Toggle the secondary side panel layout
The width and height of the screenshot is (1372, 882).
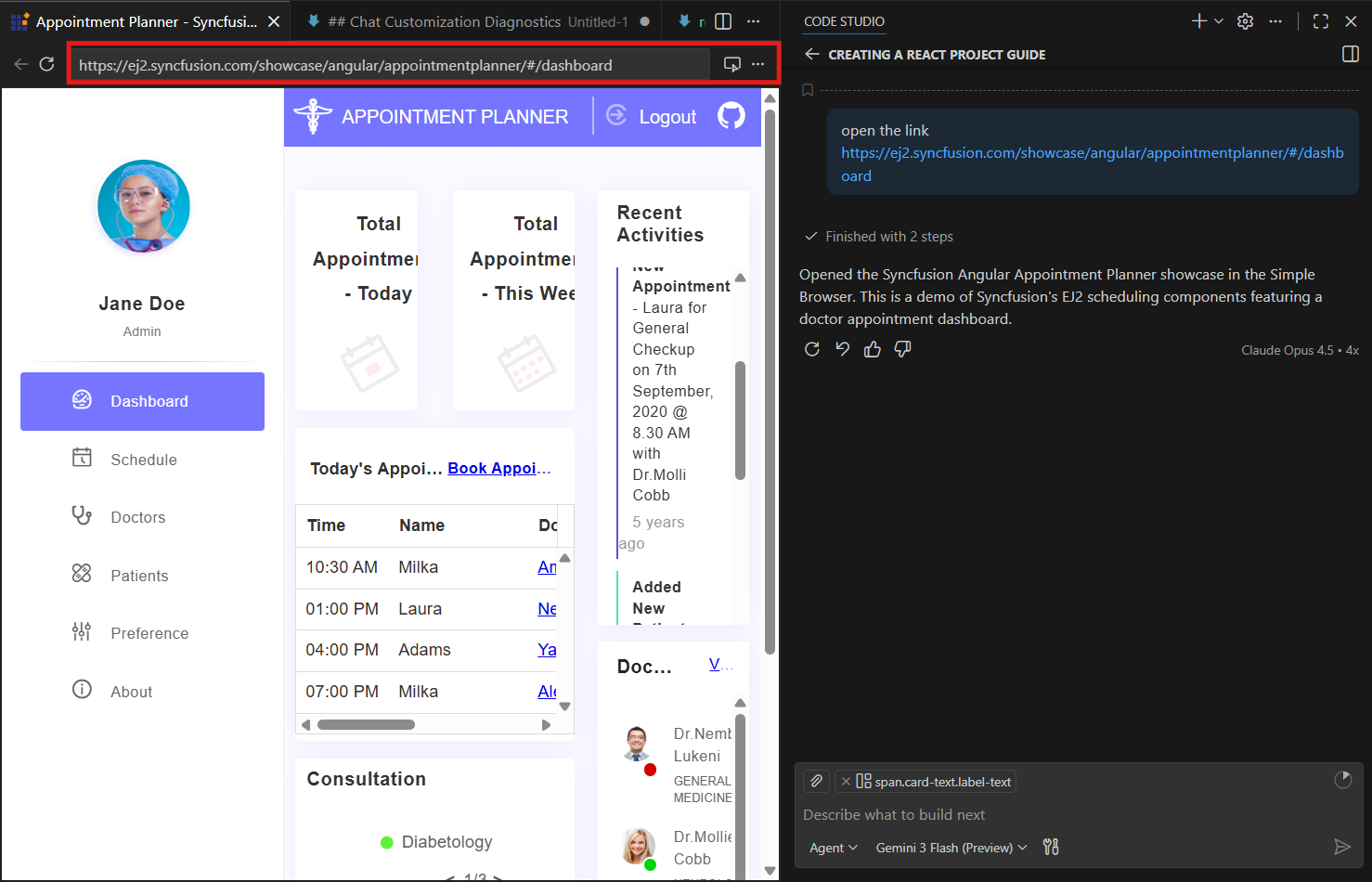tap(1351, 55)
